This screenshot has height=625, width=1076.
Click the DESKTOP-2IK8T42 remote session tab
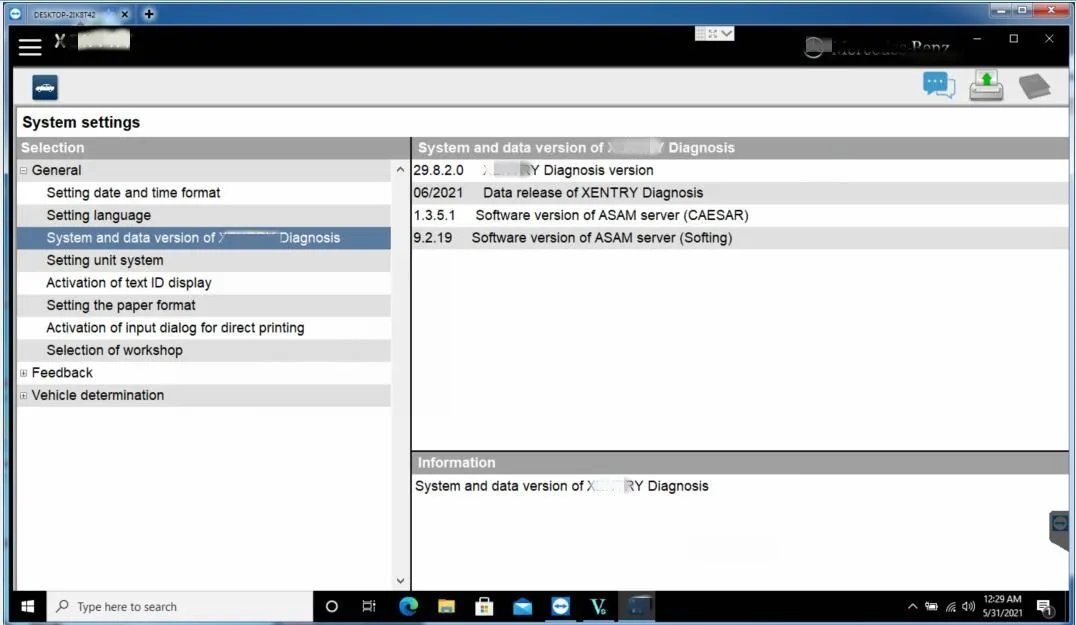[65, 14]
